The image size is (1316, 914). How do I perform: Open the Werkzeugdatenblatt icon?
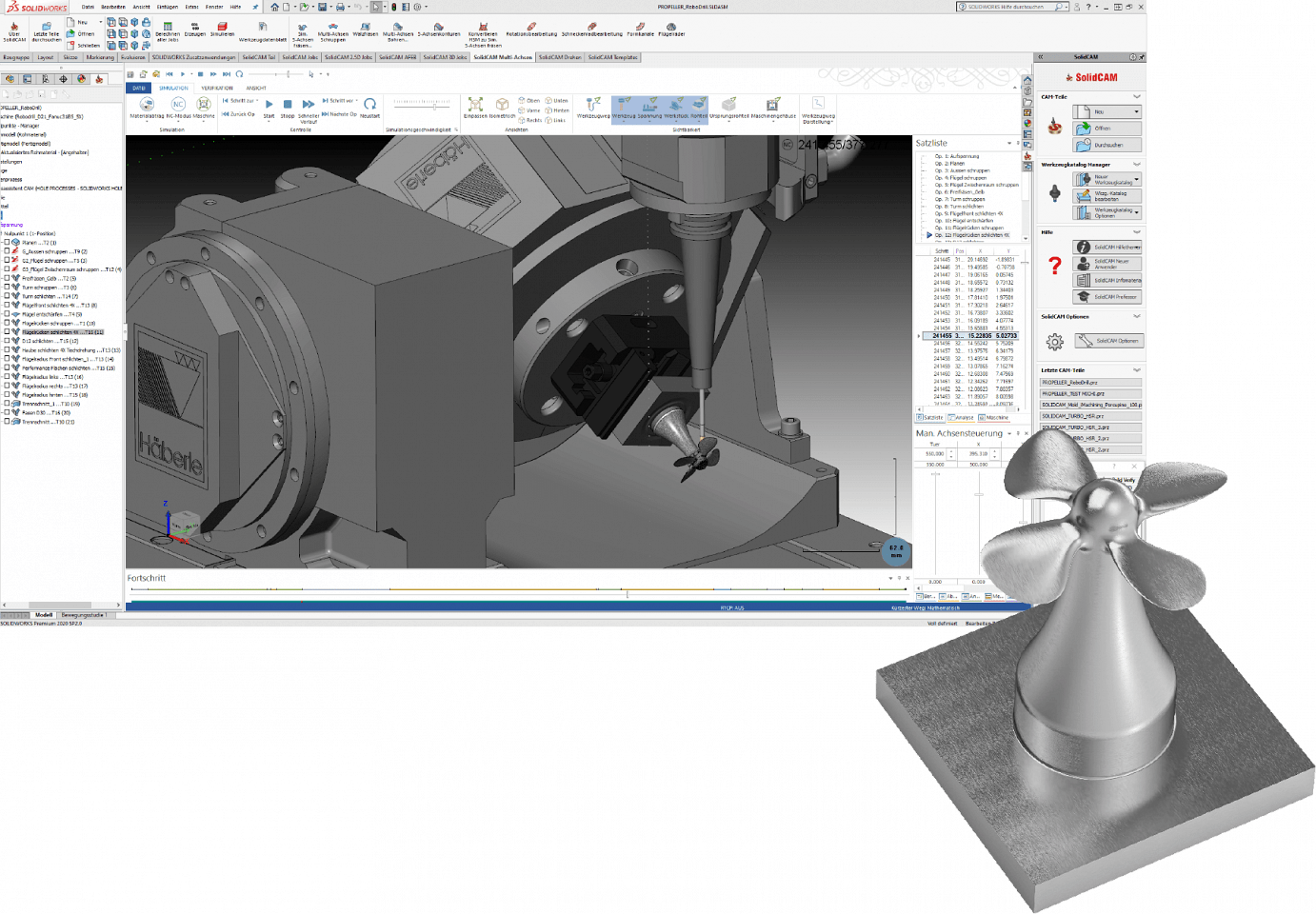point(263,28)
